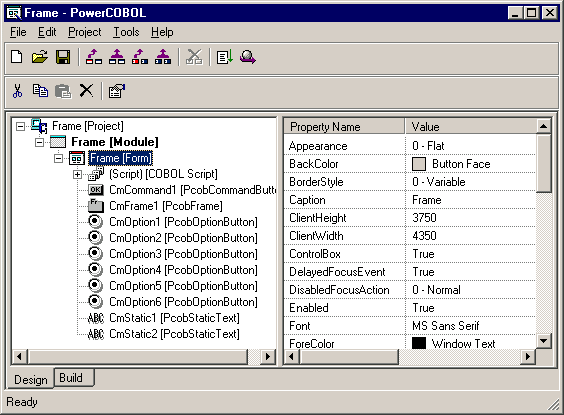Click the Property Name column header
Viewport: 564px width, 415px height.
click(344, 127)
